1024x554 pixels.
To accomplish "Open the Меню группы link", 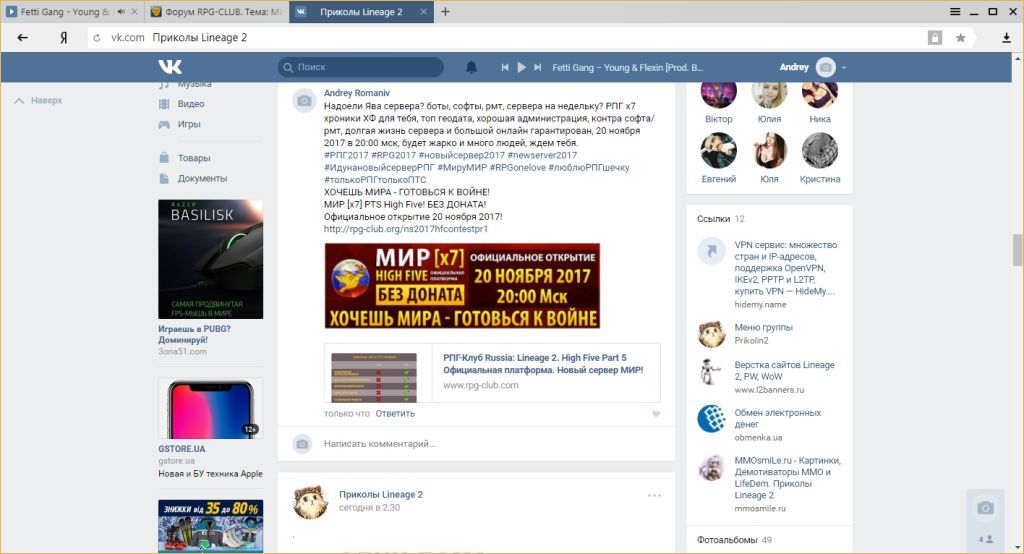I will click(763, 327).
